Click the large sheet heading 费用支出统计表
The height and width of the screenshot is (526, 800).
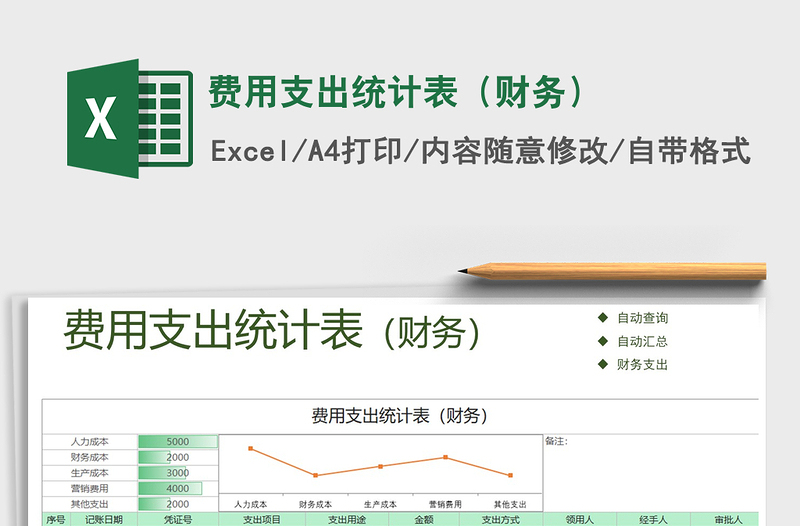(x=213, y=330)
